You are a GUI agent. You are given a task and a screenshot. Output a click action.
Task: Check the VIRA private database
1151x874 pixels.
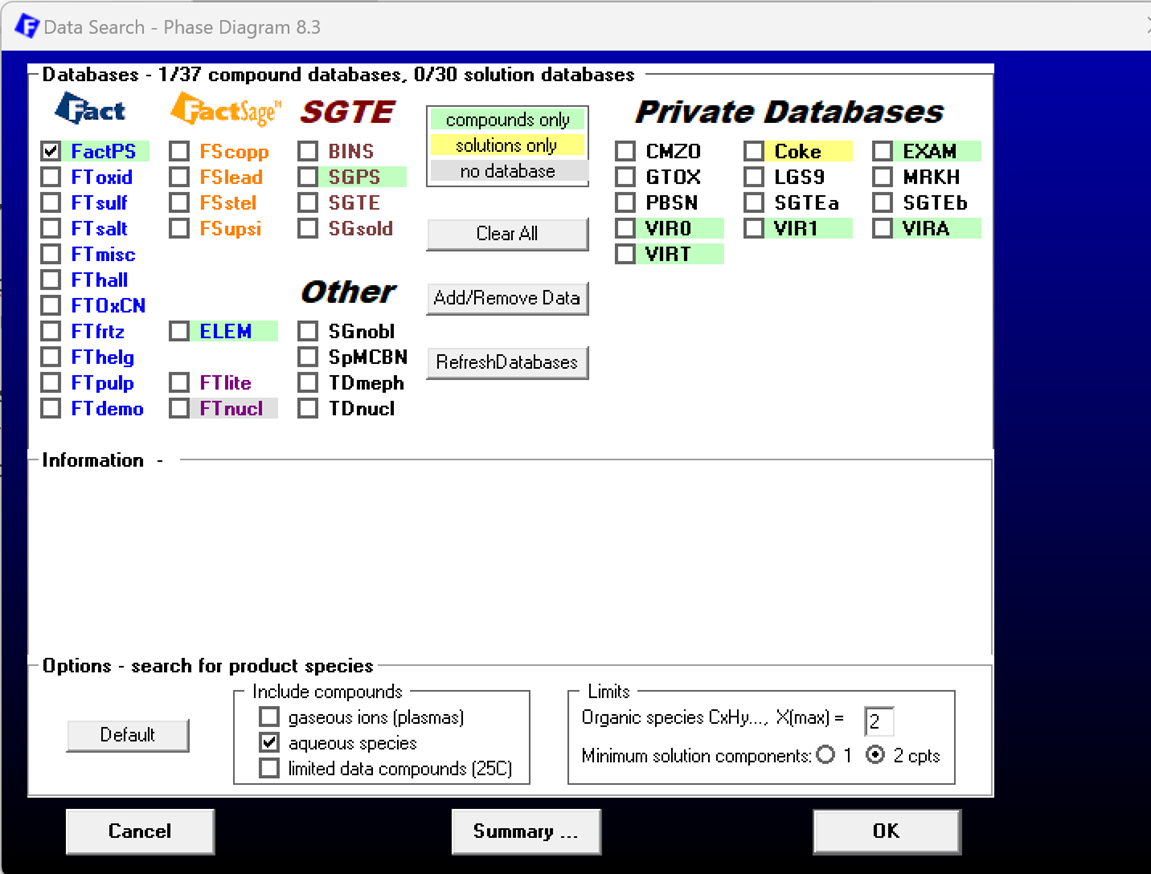click(x=882, y=229)
